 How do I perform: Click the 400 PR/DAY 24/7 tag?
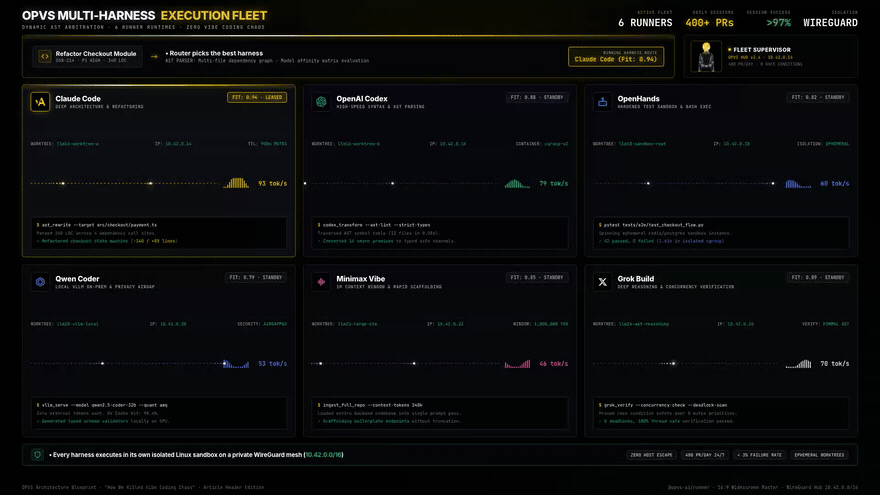[x=705, y=455]
